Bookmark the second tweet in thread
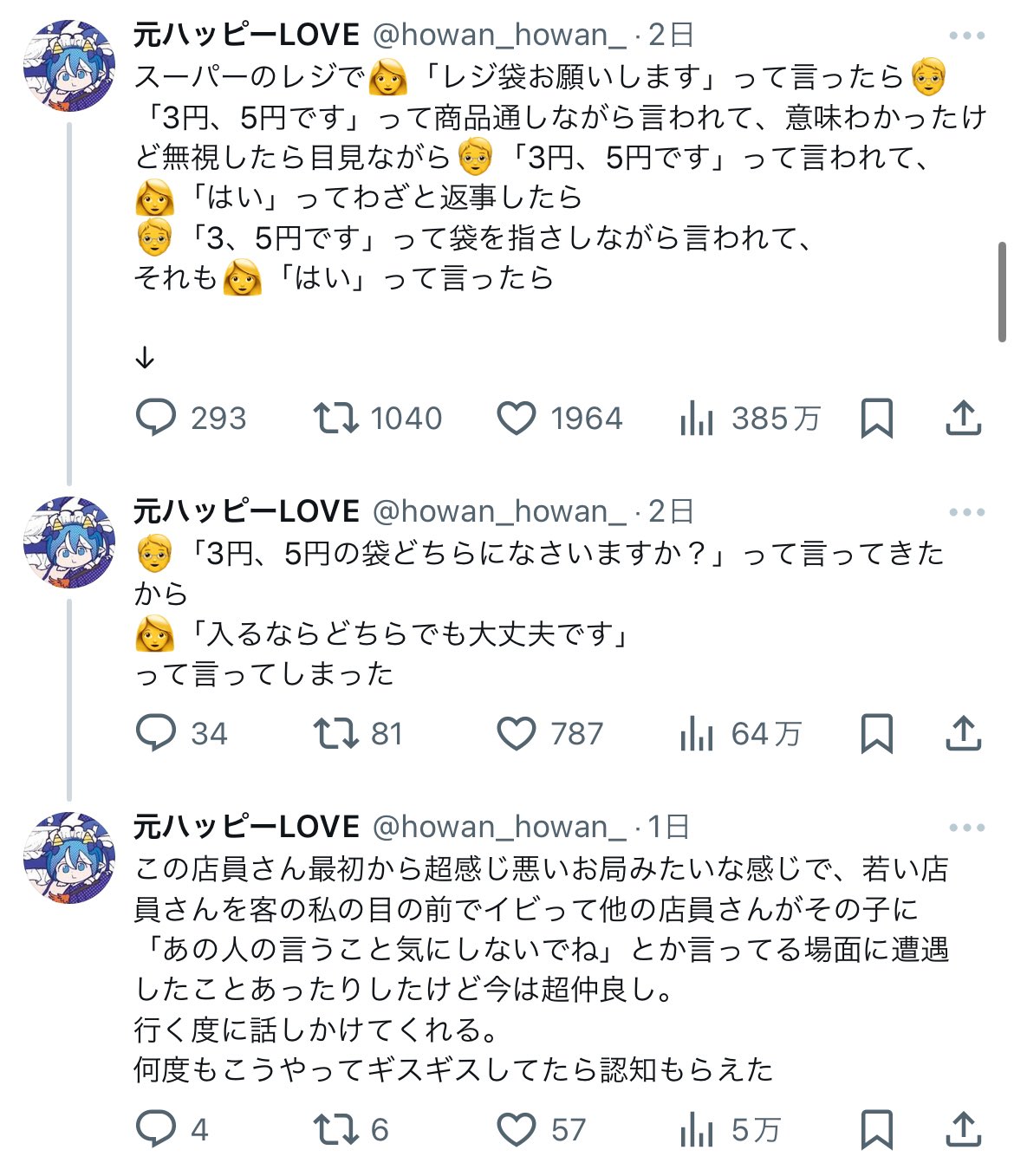This screenshot has width=1014, height=1176. click(x=876, y=734)
